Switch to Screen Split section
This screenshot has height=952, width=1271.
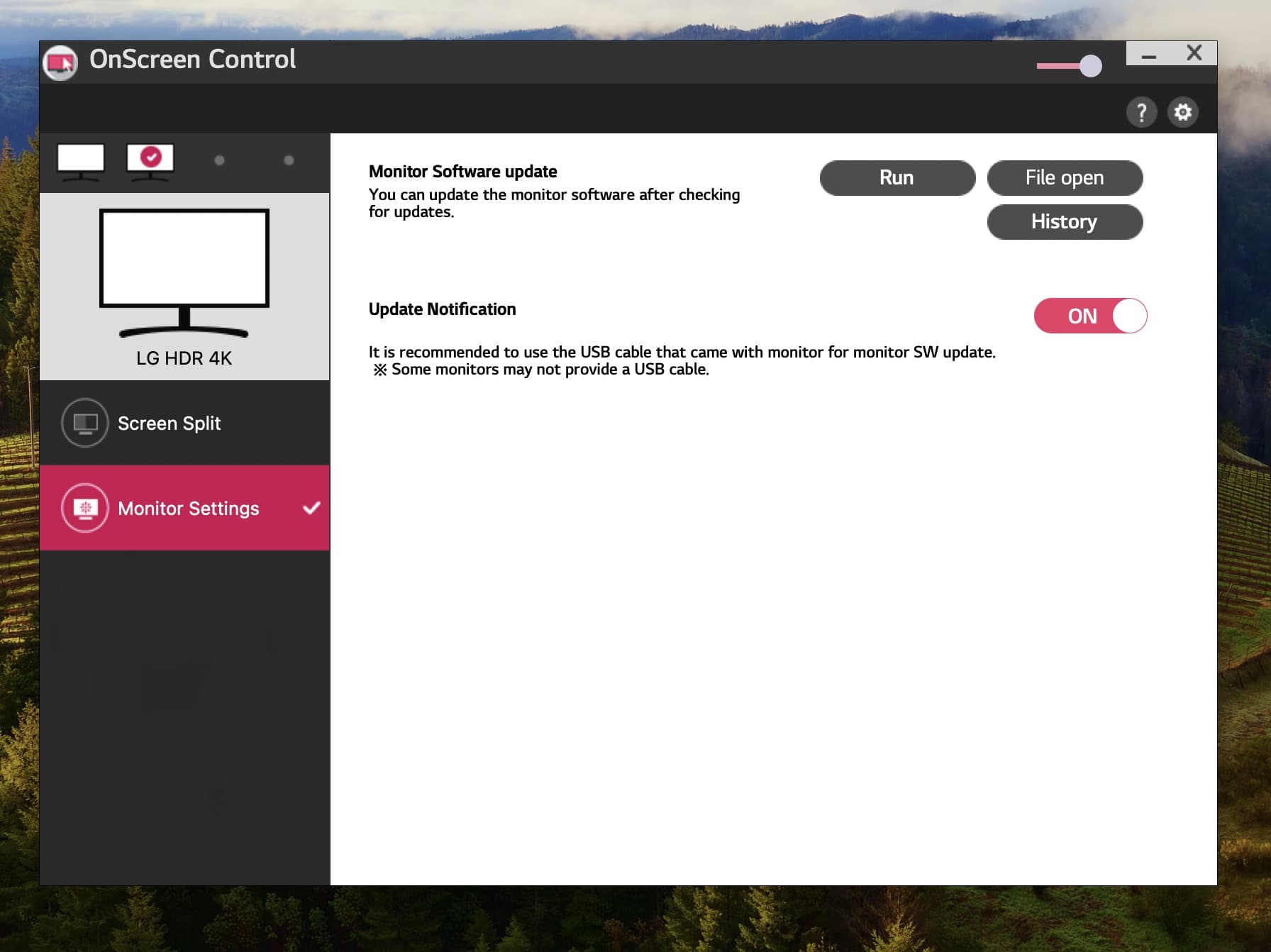coord(170,423)
